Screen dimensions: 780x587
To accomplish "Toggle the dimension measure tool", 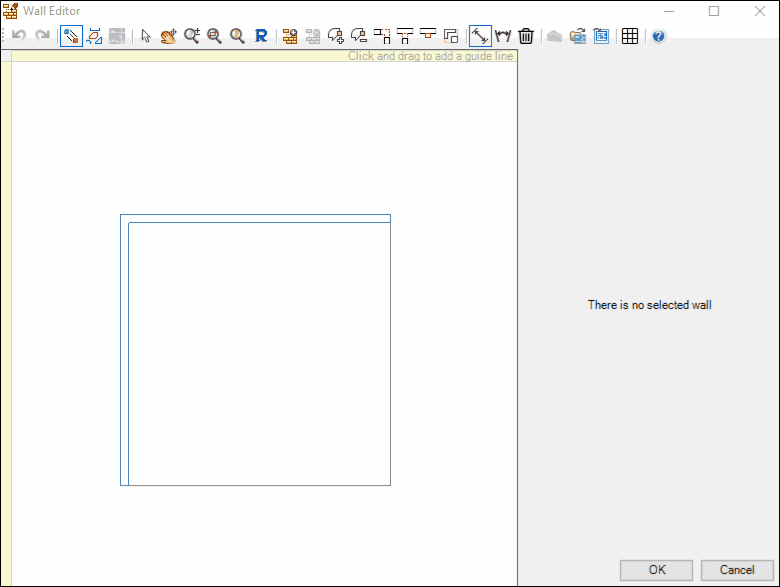I will 480,36.
